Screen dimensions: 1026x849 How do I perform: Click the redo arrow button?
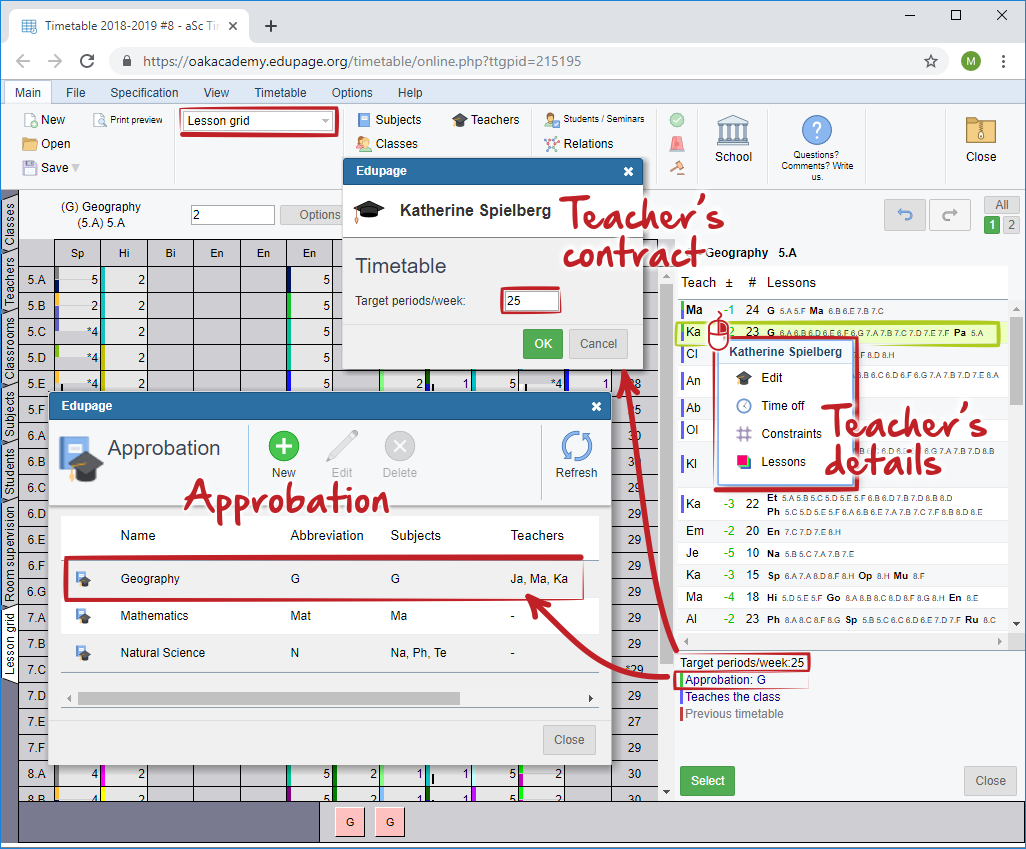(949, 215)
